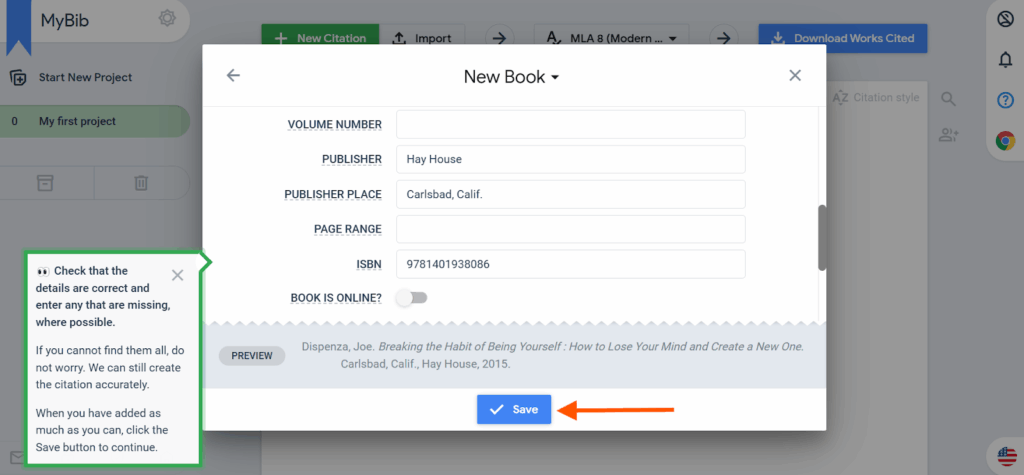Click the Publisher Place field
Viewport: 1024px width, 475px height.
571,194
